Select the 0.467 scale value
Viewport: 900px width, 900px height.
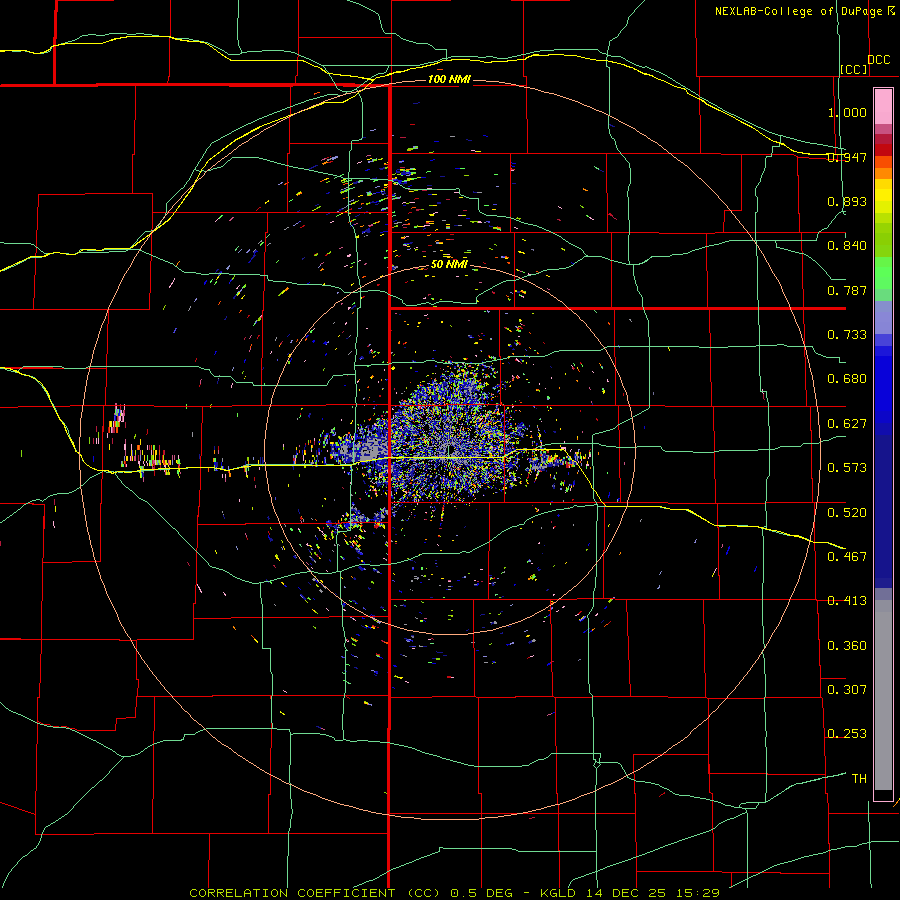pyautogui.click(x=847, y=557)
